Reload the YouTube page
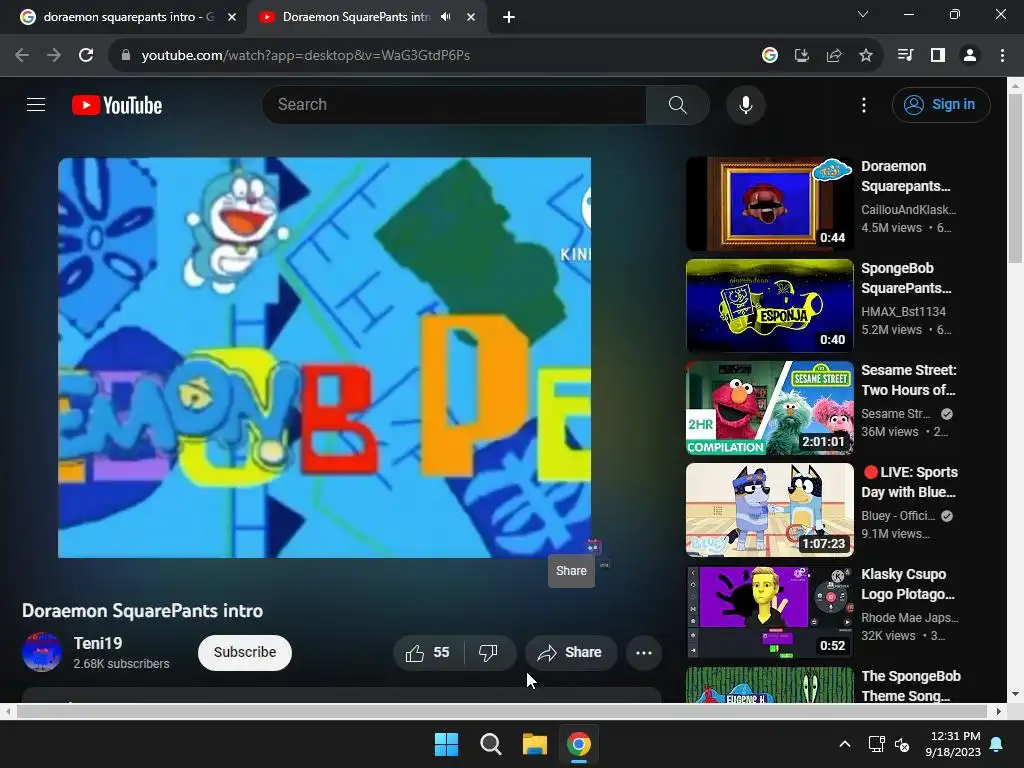 tap(86, 56)
